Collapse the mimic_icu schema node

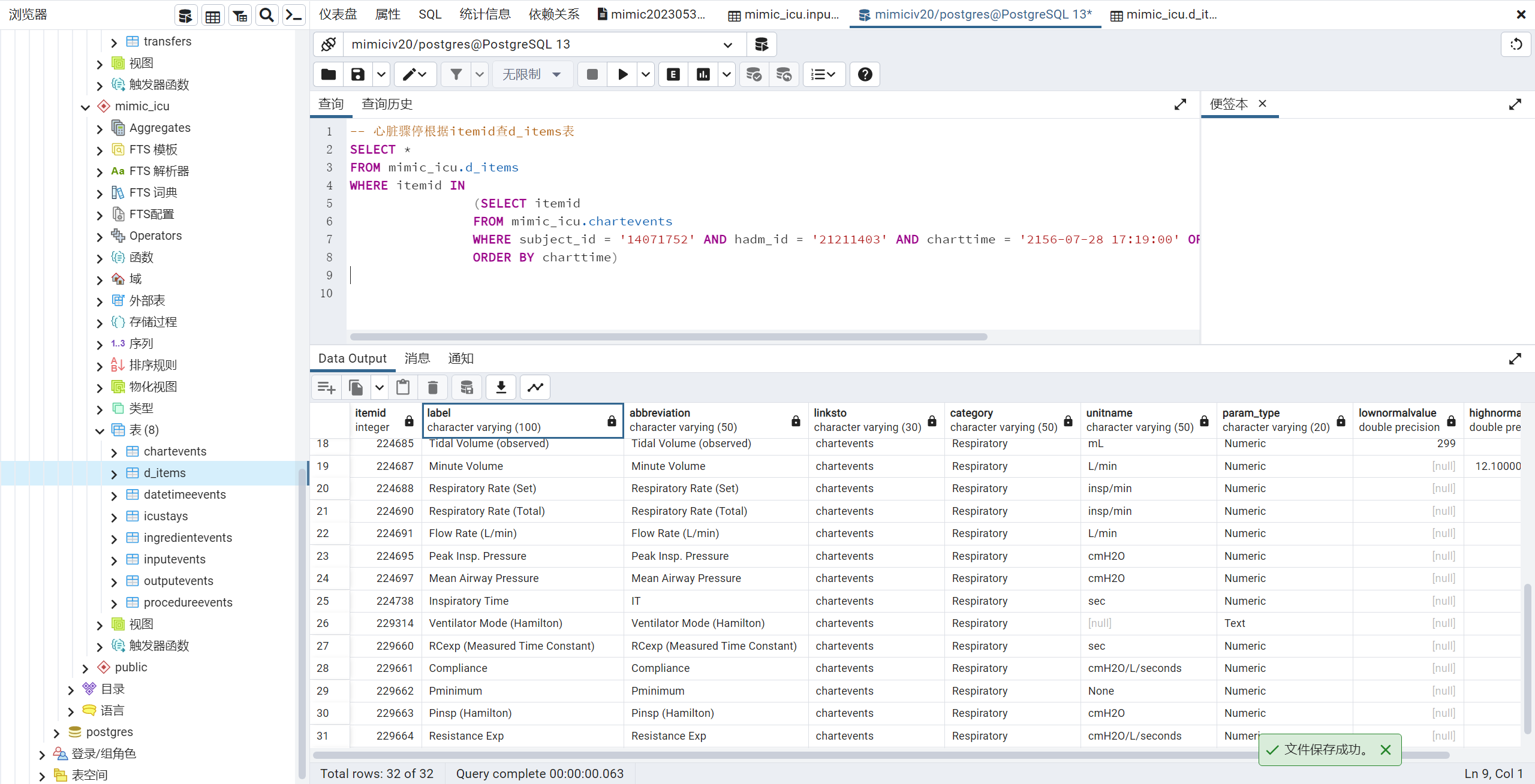pyautogui.click(x=85, y=107)
